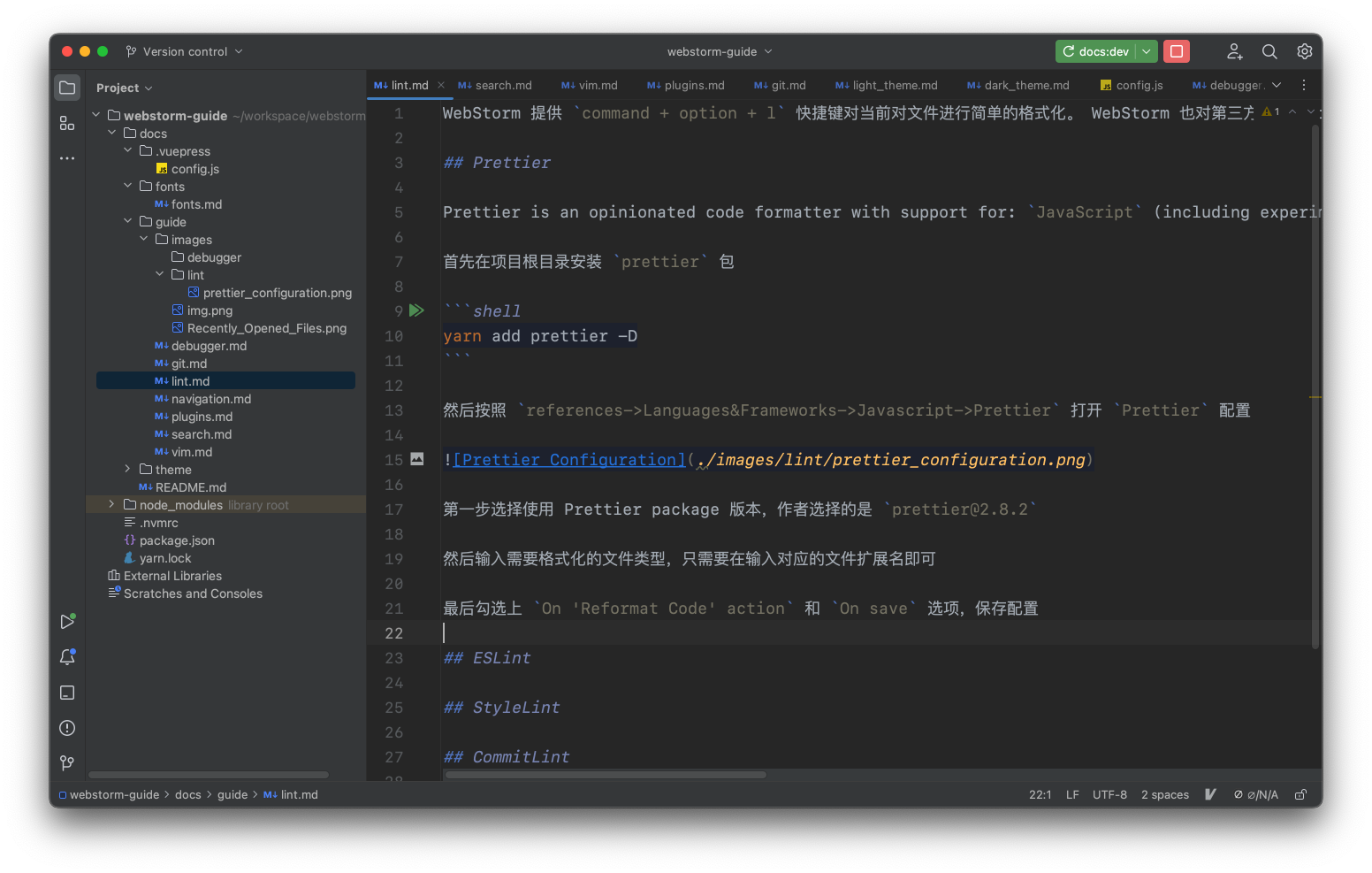Open Search Everywhere magnifier
Viewport: 1372px width, 873px height.
1269,51
